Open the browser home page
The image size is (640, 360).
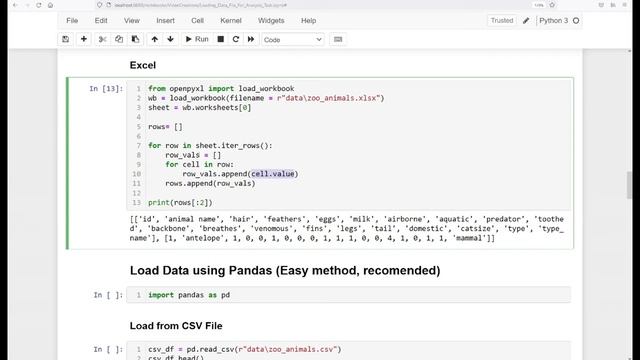tap(51, 5)
